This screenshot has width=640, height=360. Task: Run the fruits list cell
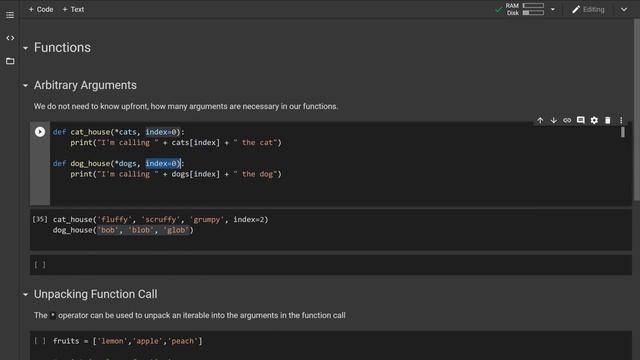(40, 340)
